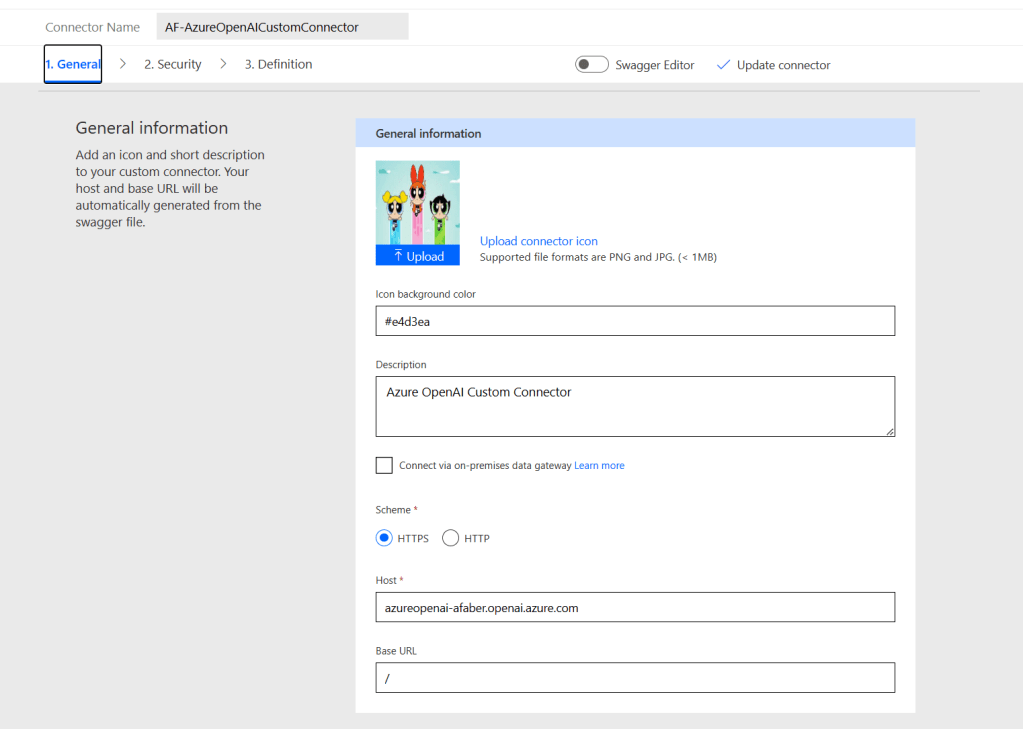1023x729 pixels.
Task: Open the 3. Definition tab
Action: 278,65
